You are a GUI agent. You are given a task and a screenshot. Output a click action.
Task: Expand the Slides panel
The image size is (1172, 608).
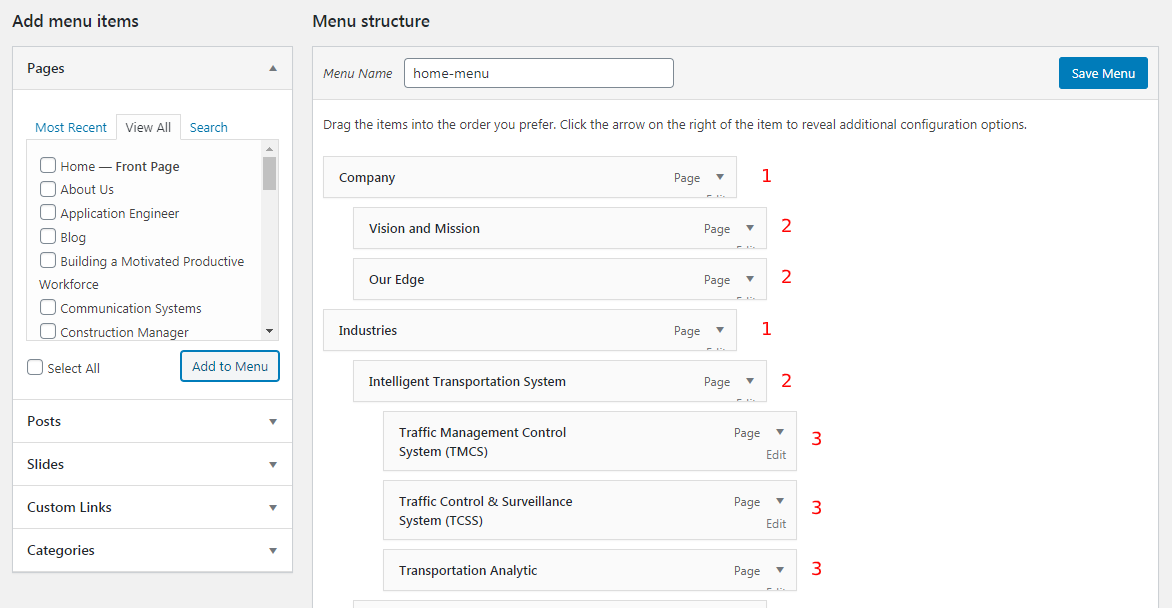coord(273,464)
